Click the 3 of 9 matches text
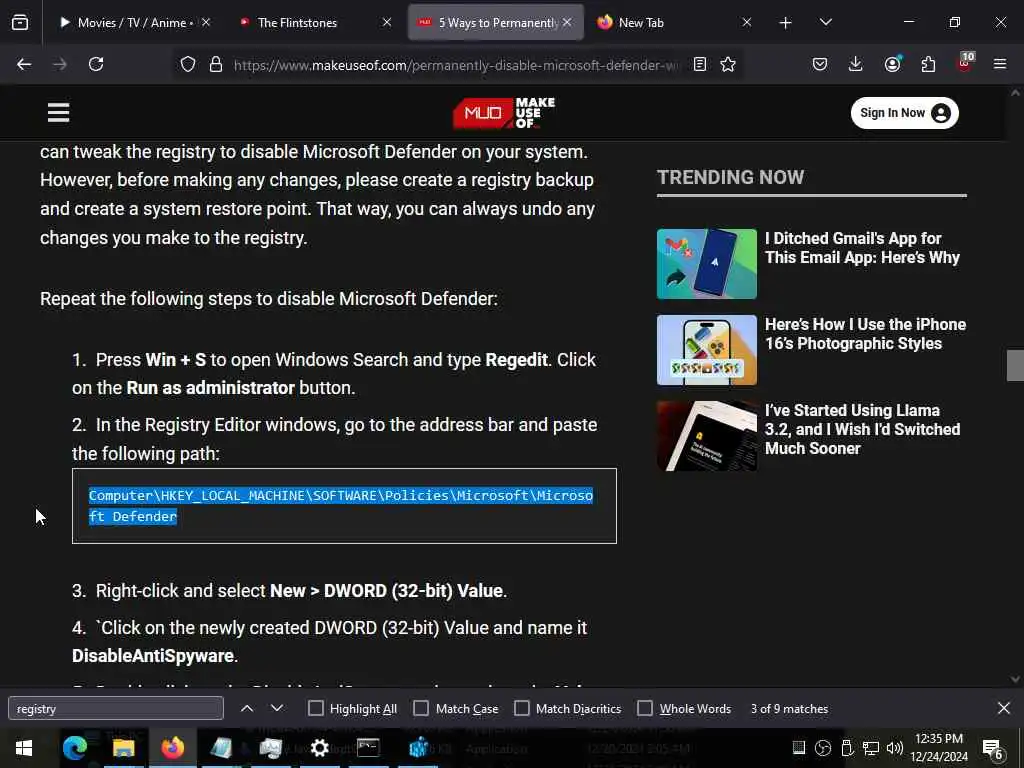This screenshot has width=1024, height=768. point(789,709)
